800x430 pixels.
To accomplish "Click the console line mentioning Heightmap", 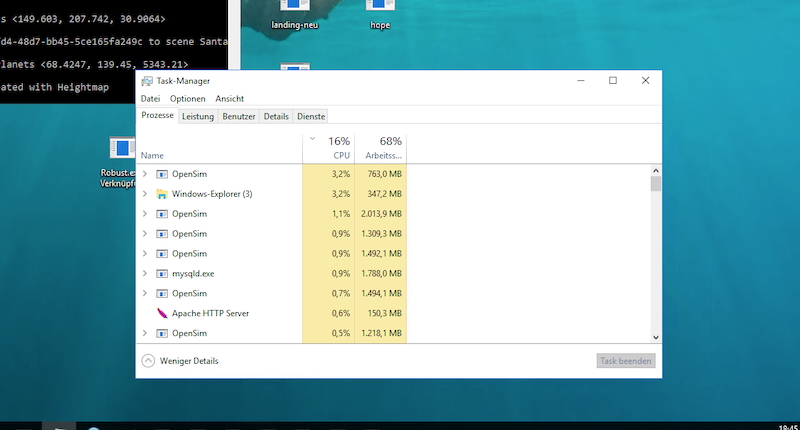I will click(54, 87).
